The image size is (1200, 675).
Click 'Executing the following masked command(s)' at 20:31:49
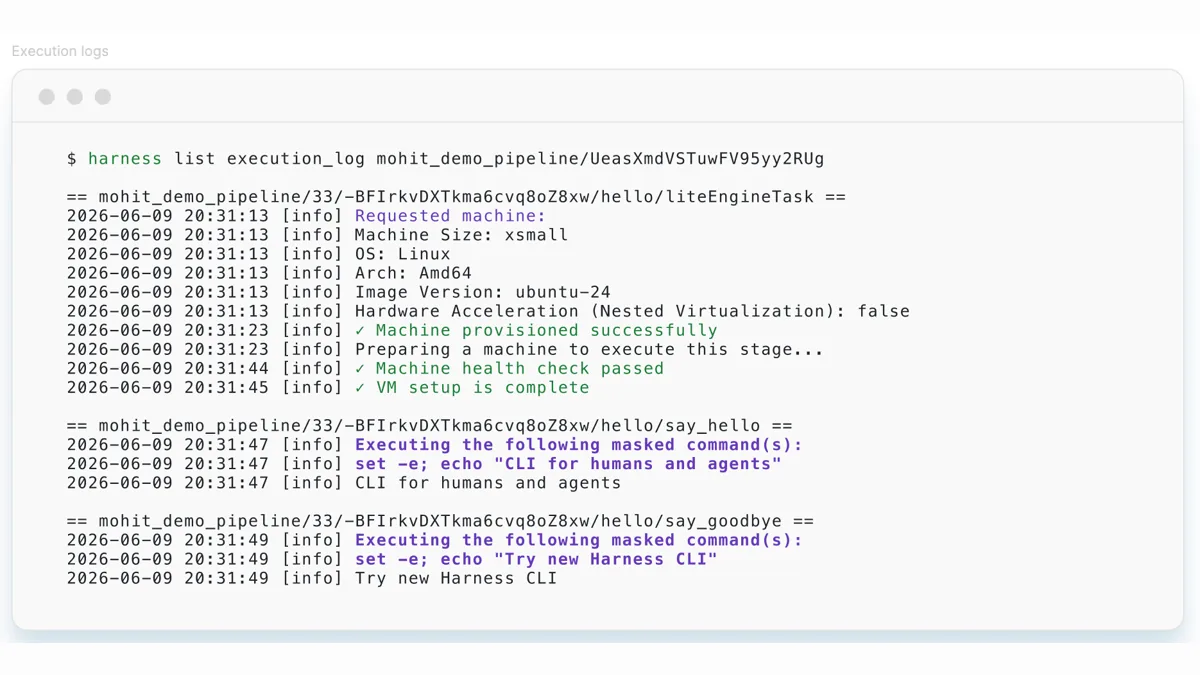coord(435,540)
